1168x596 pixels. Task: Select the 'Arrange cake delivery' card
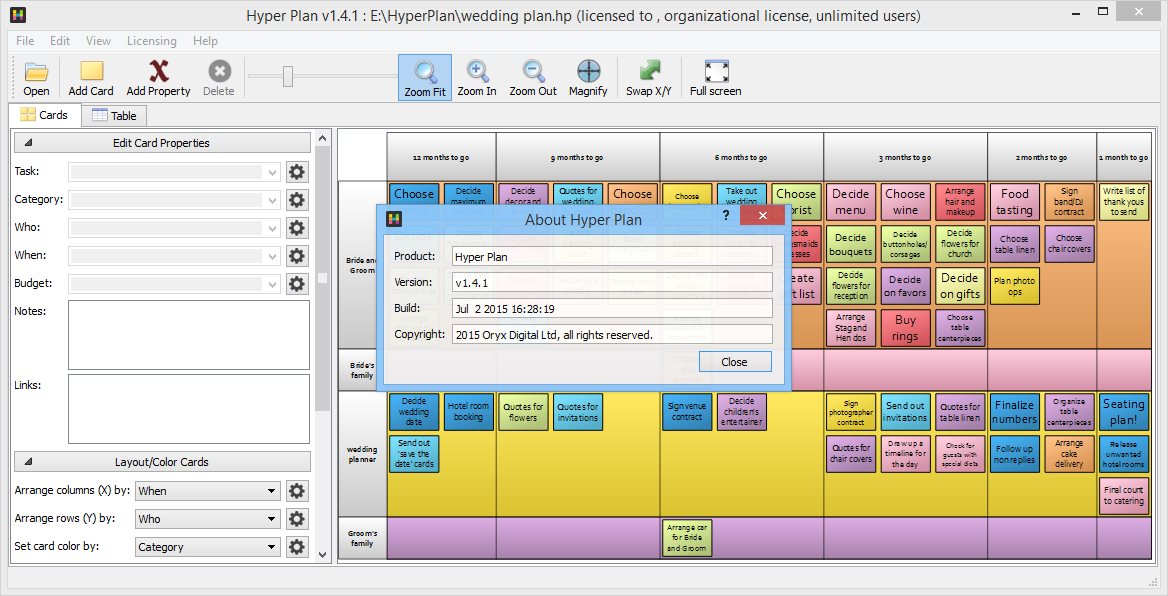(1069, 454)
